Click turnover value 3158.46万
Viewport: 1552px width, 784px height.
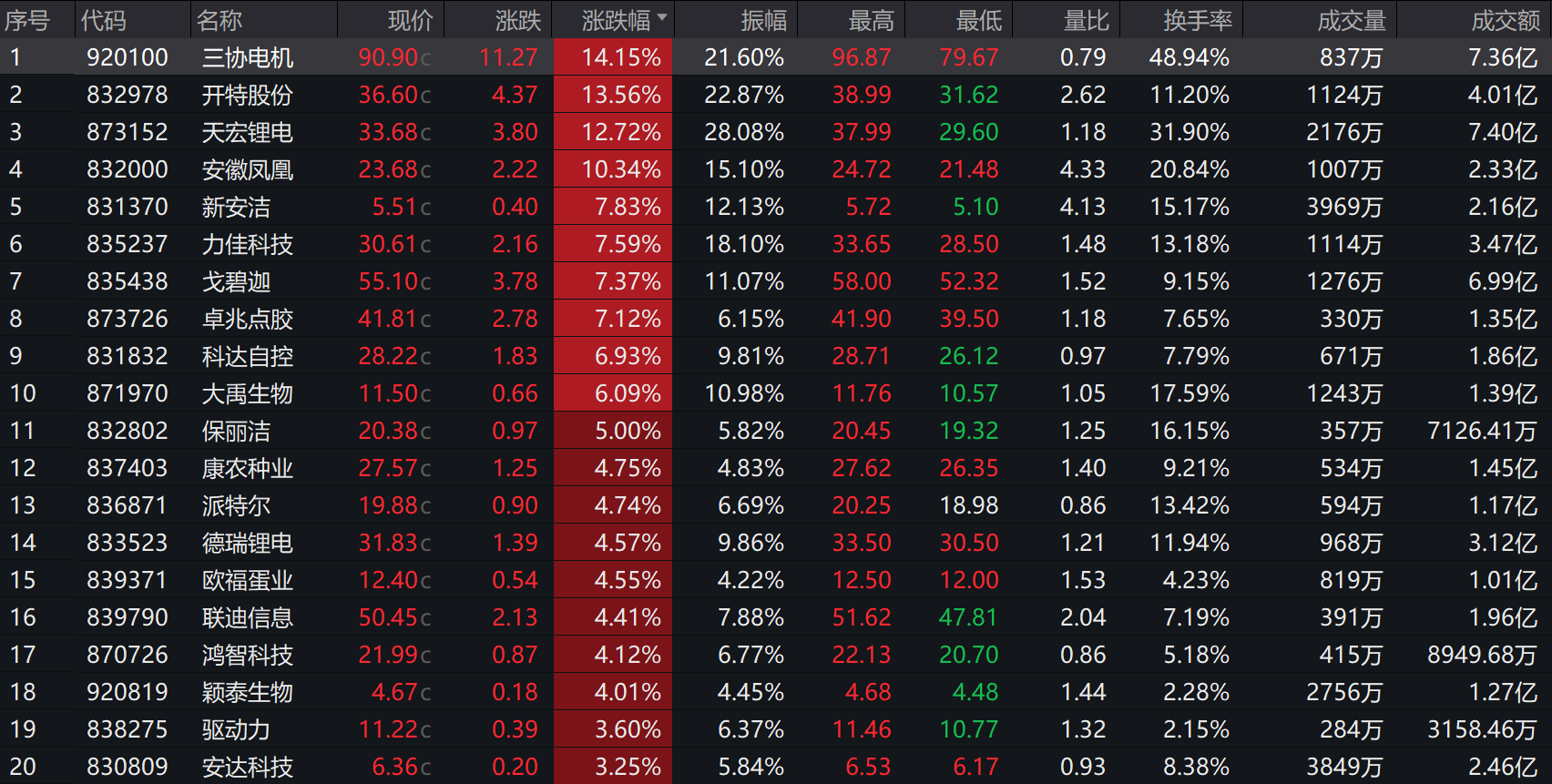coord(1482,729)
